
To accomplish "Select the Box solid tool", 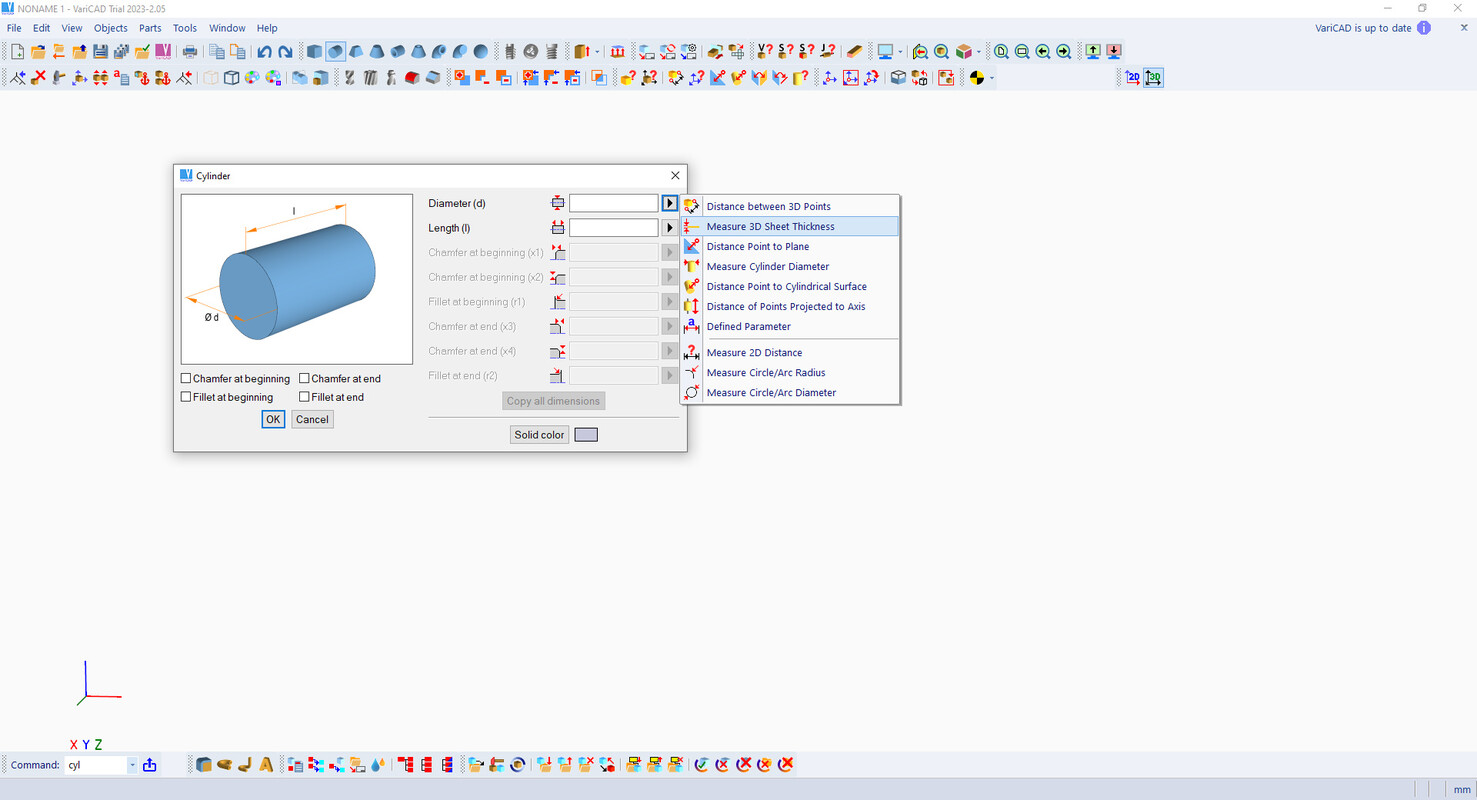I will [314, 52].
